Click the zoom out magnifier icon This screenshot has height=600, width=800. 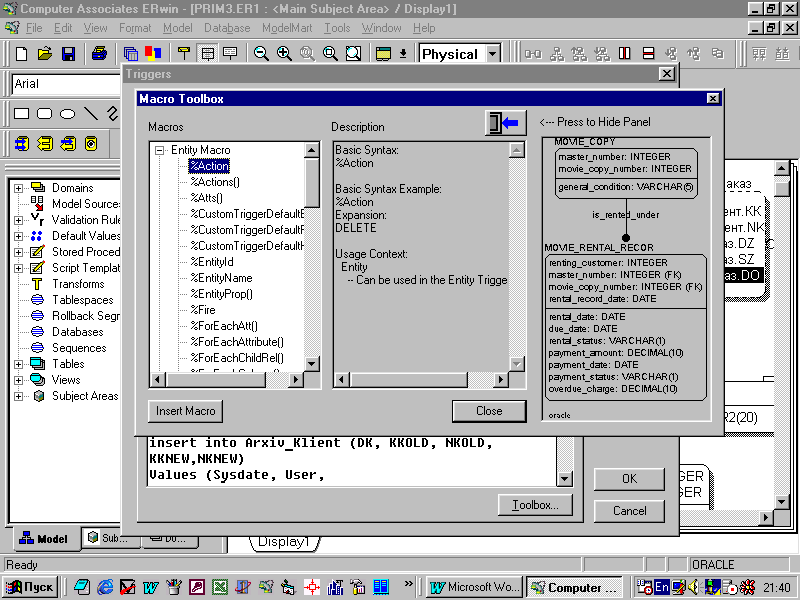(x=261, y=54)
